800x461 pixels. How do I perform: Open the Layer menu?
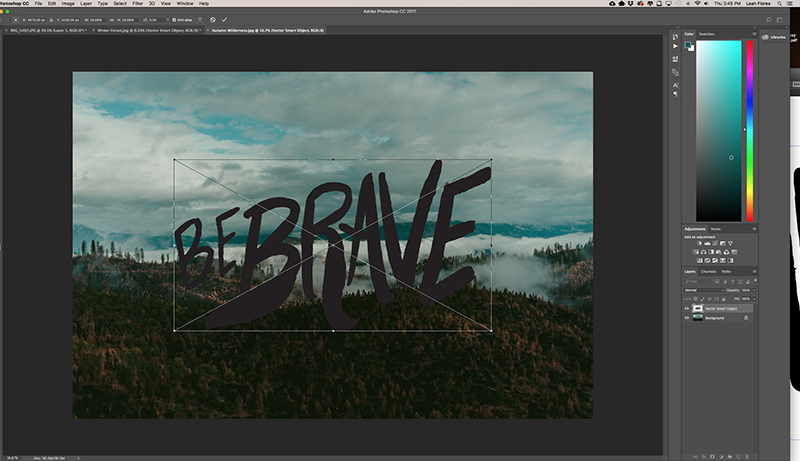point(86,3)
